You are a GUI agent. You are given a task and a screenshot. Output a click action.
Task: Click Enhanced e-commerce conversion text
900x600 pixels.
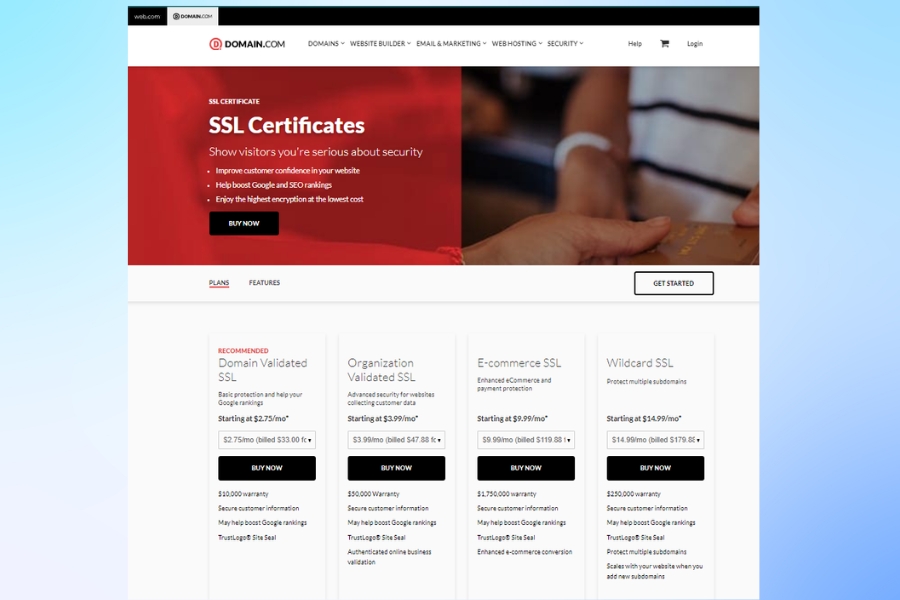[x=525, y=552]
